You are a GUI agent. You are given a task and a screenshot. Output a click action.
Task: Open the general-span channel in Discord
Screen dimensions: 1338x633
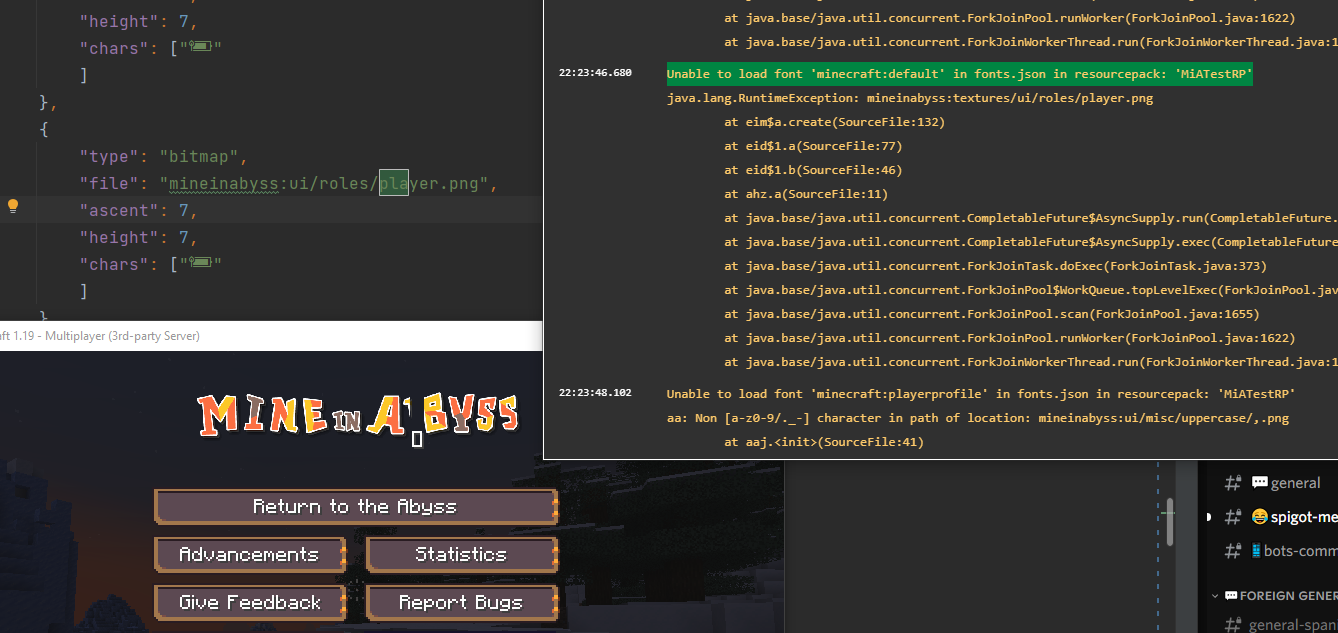pyautogui.click(x=1280, y=626)
